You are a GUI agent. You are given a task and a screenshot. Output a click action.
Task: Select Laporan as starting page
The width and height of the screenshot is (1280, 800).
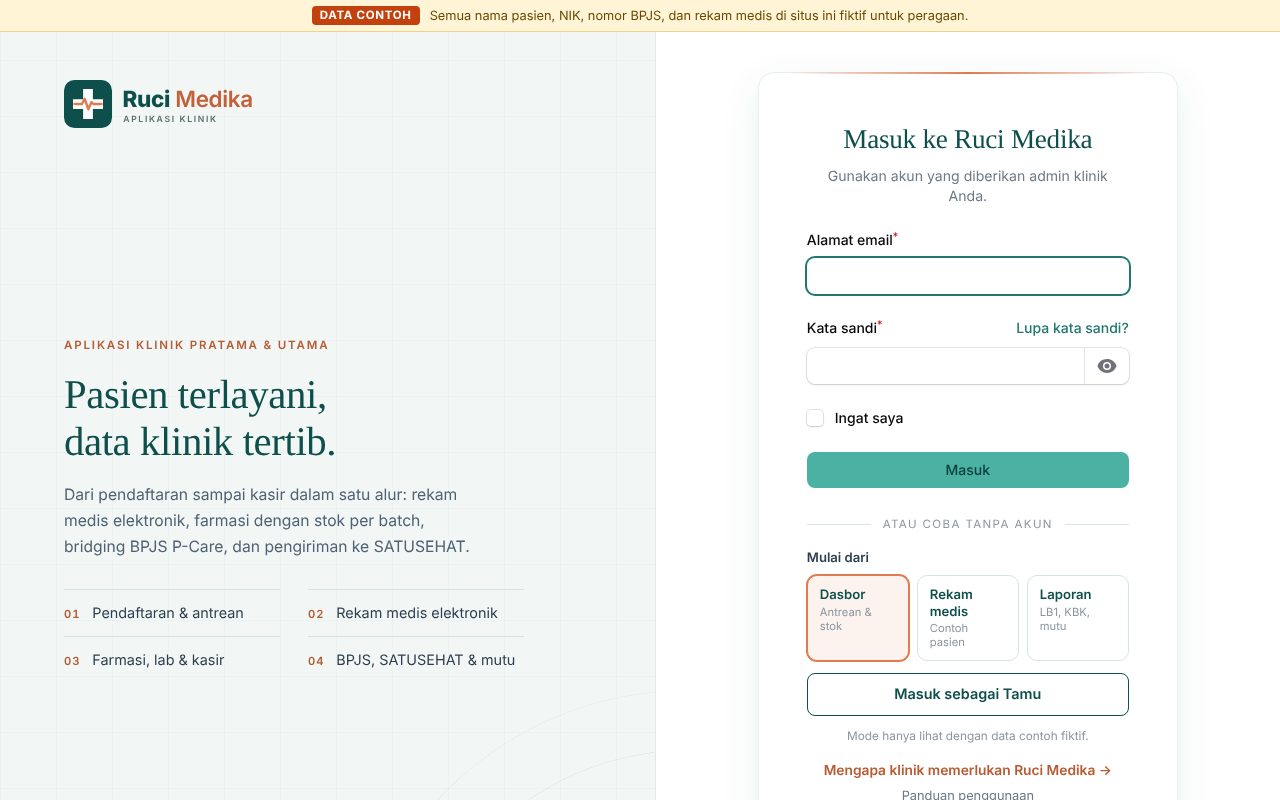[1078, 618]
